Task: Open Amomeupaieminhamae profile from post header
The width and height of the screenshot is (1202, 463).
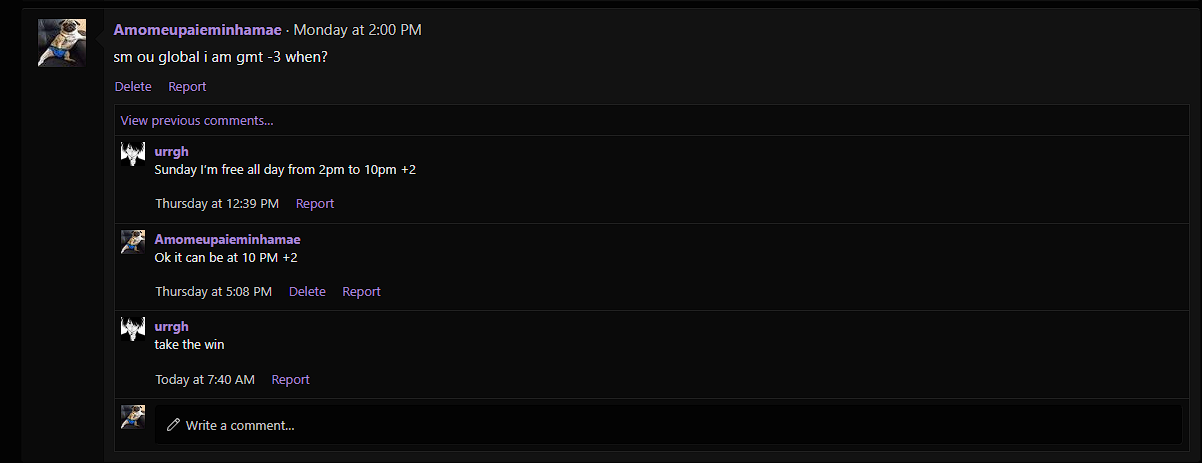Action: coord(197,30)
